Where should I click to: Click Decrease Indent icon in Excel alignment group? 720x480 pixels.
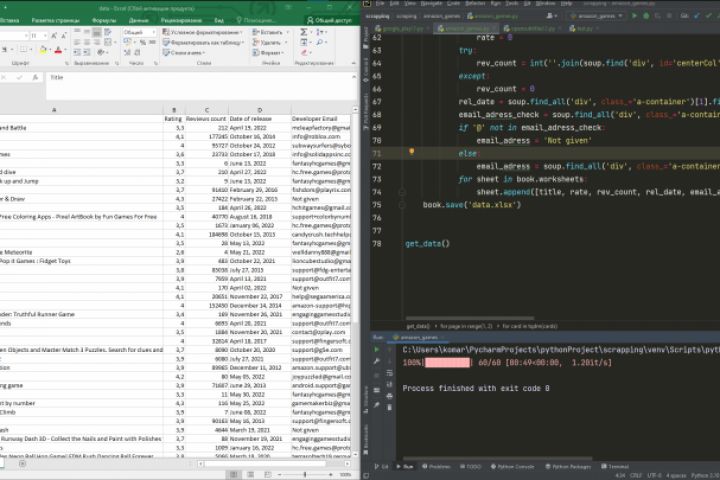coord(77,52)
